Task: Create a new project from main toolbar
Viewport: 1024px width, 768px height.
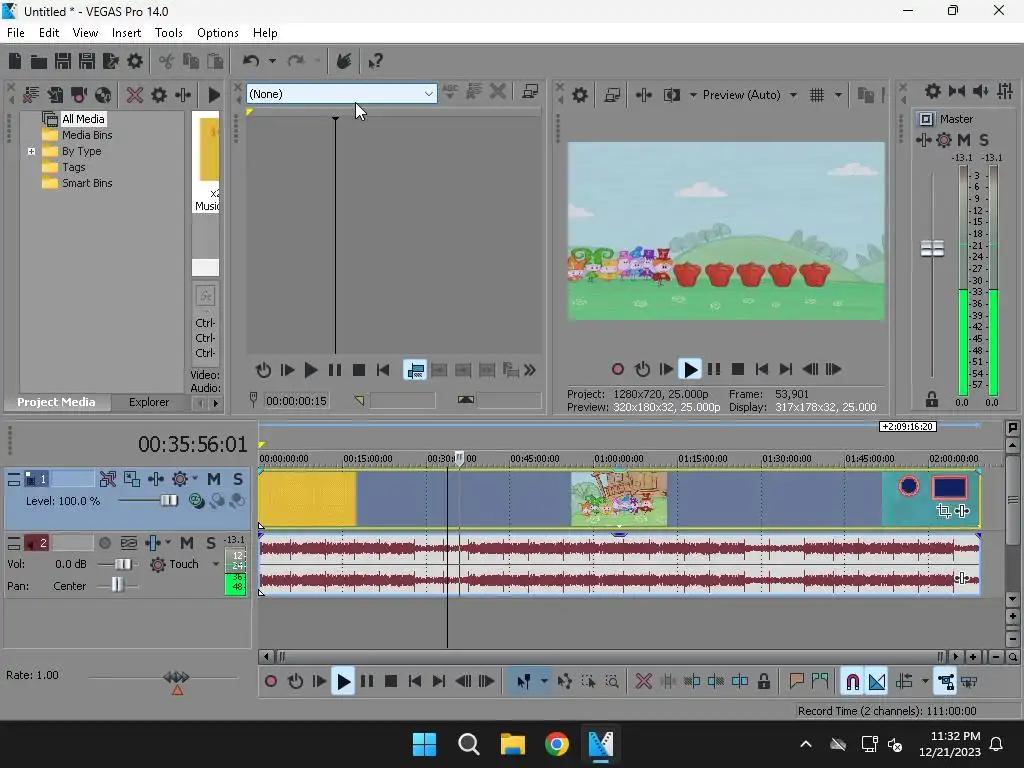Action: coord(15,61)
